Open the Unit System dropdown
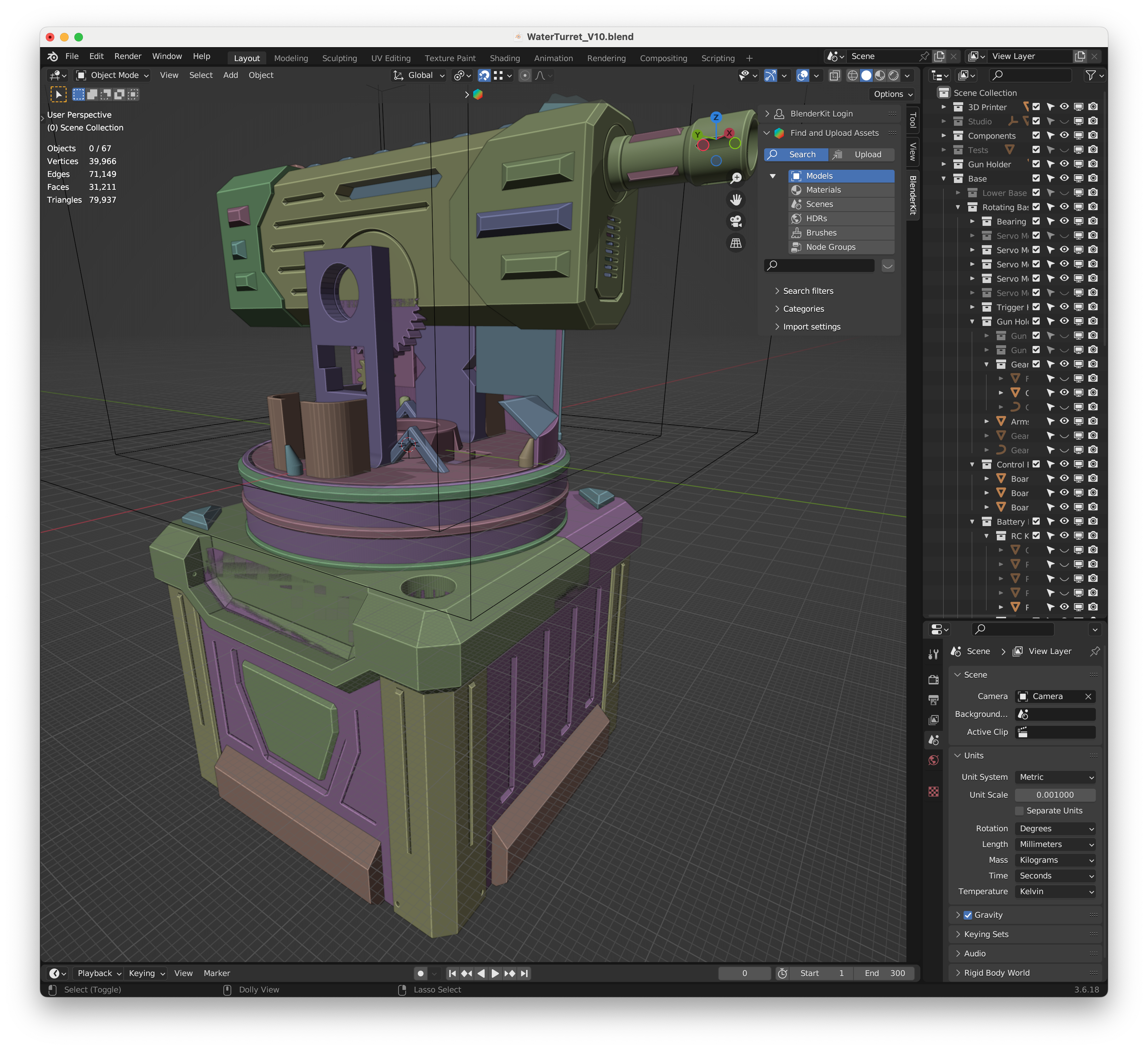The height and width of the screenshot is (1050, 1148). [1055, 777]
